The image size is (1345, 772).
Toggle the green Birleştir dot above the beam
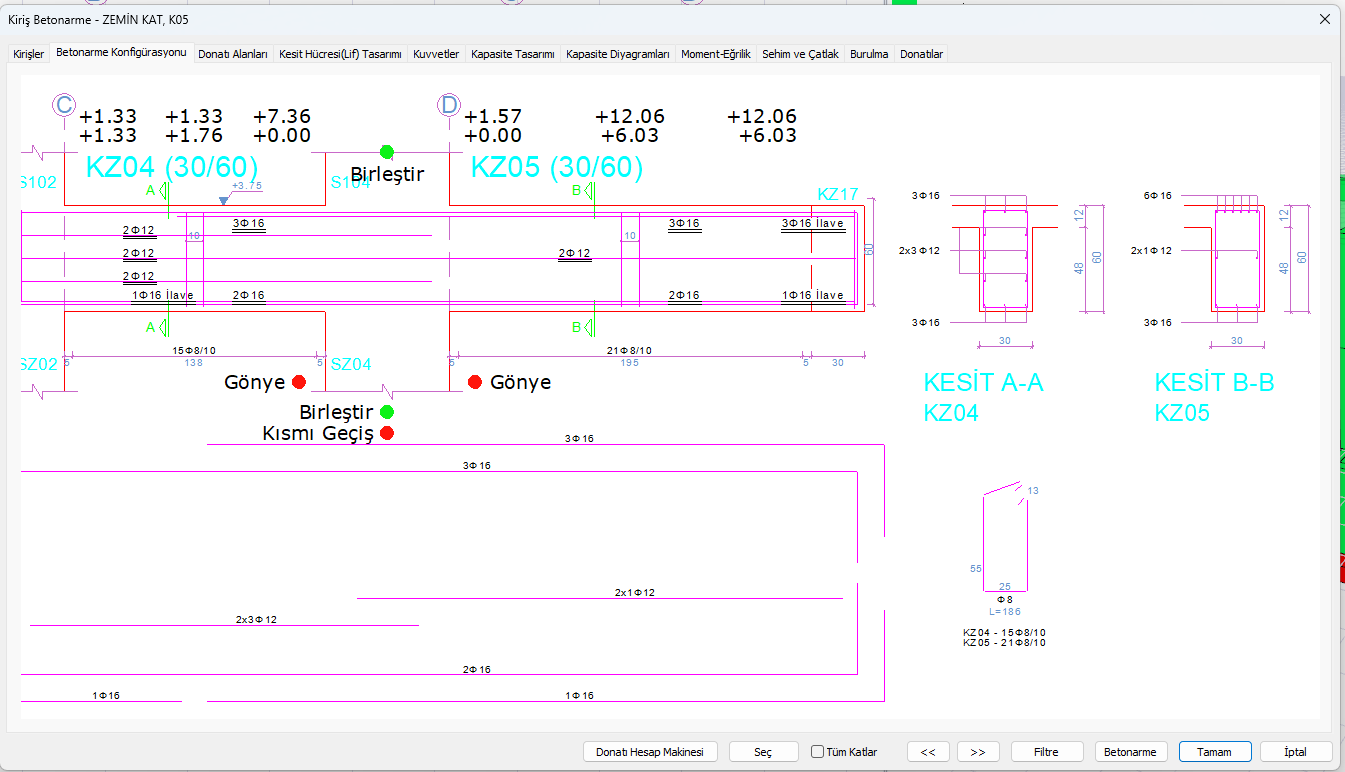point(387,152)
